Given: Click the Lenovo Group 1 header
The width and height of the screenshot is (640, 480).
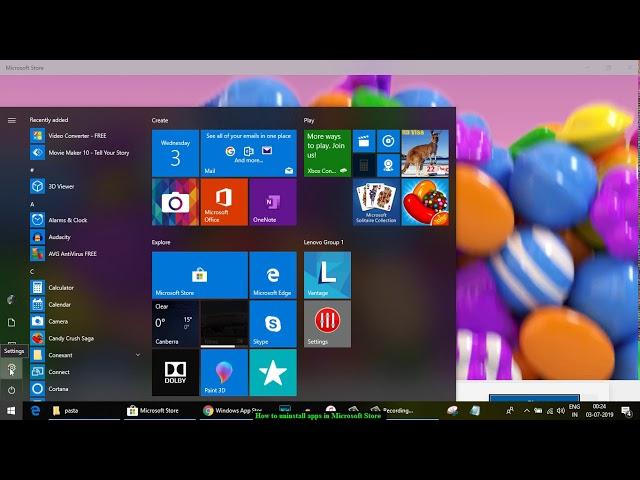Looking at the screenshot, I should tap(324, 242).
